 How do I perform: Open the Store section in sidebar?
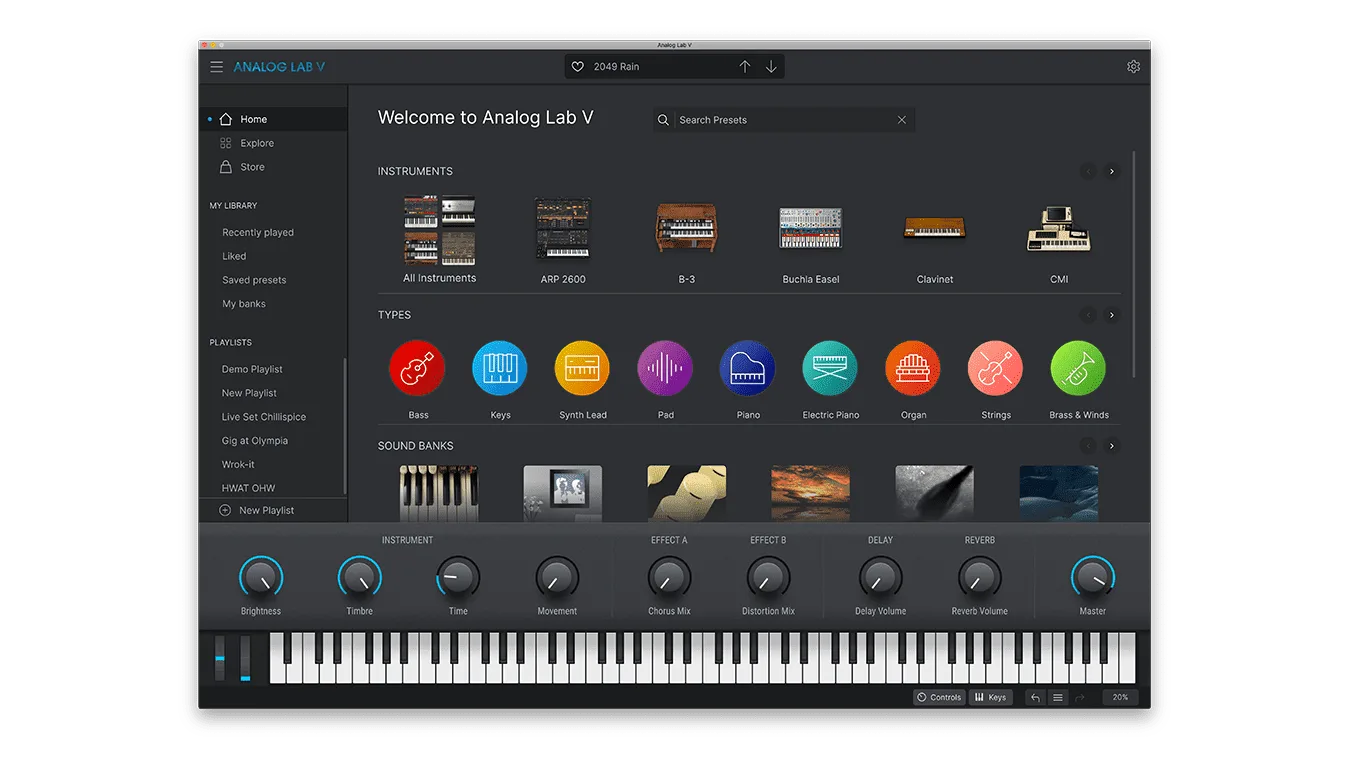click(252, 167)
